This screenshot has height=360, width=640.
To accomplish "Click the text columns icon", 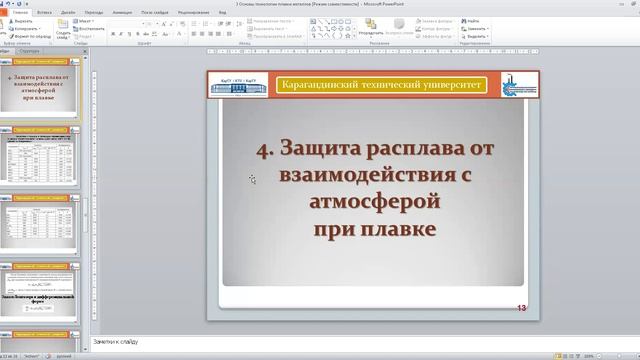I will [x=230, y=34].
